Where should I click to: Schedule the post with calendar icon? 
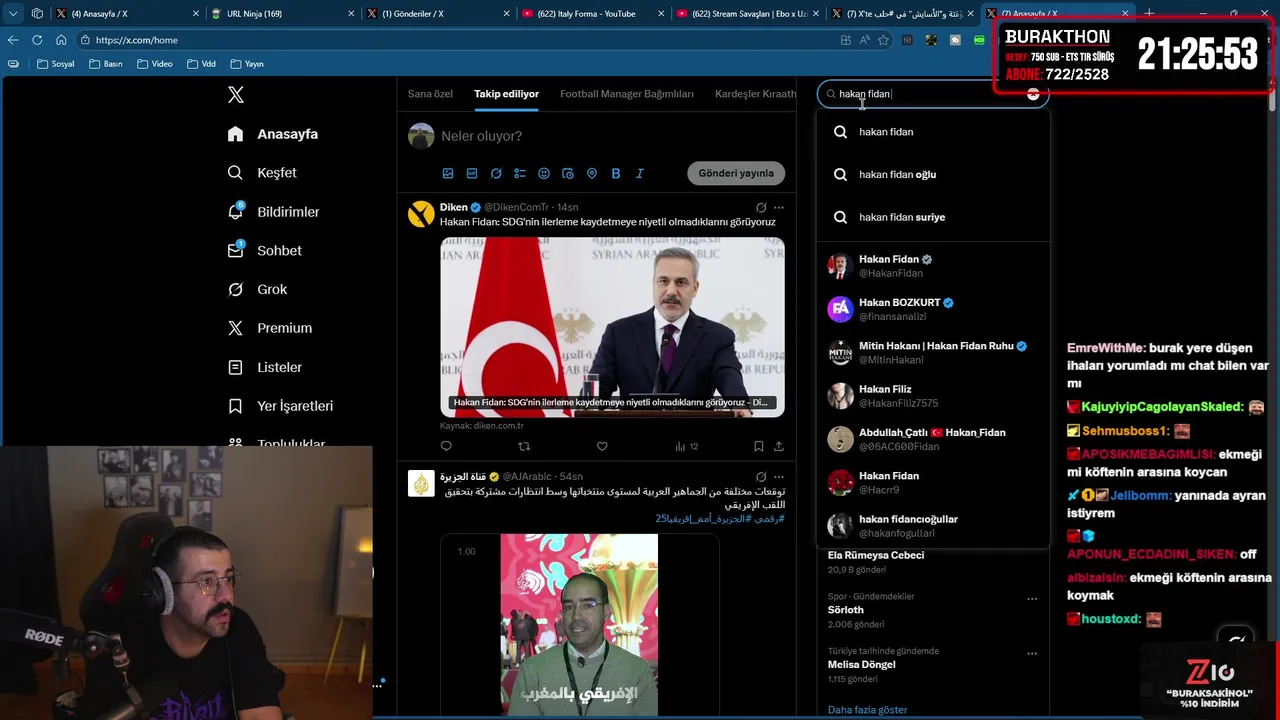pos(568,173)
